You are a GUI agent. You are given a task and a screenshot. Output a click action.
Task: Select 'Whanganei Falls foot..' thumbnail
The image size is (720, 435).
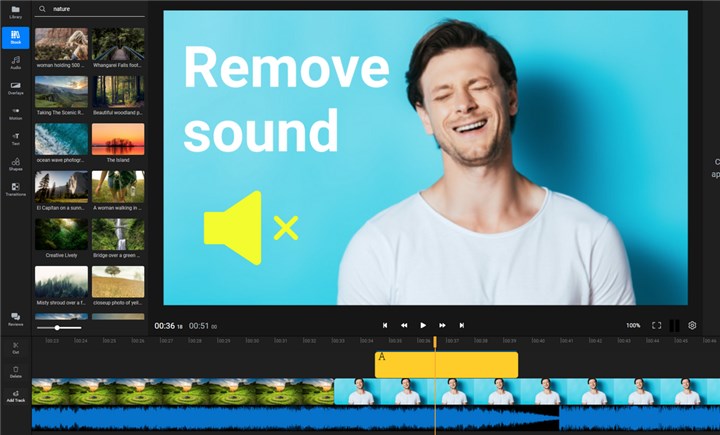click(x=118, y=44)
